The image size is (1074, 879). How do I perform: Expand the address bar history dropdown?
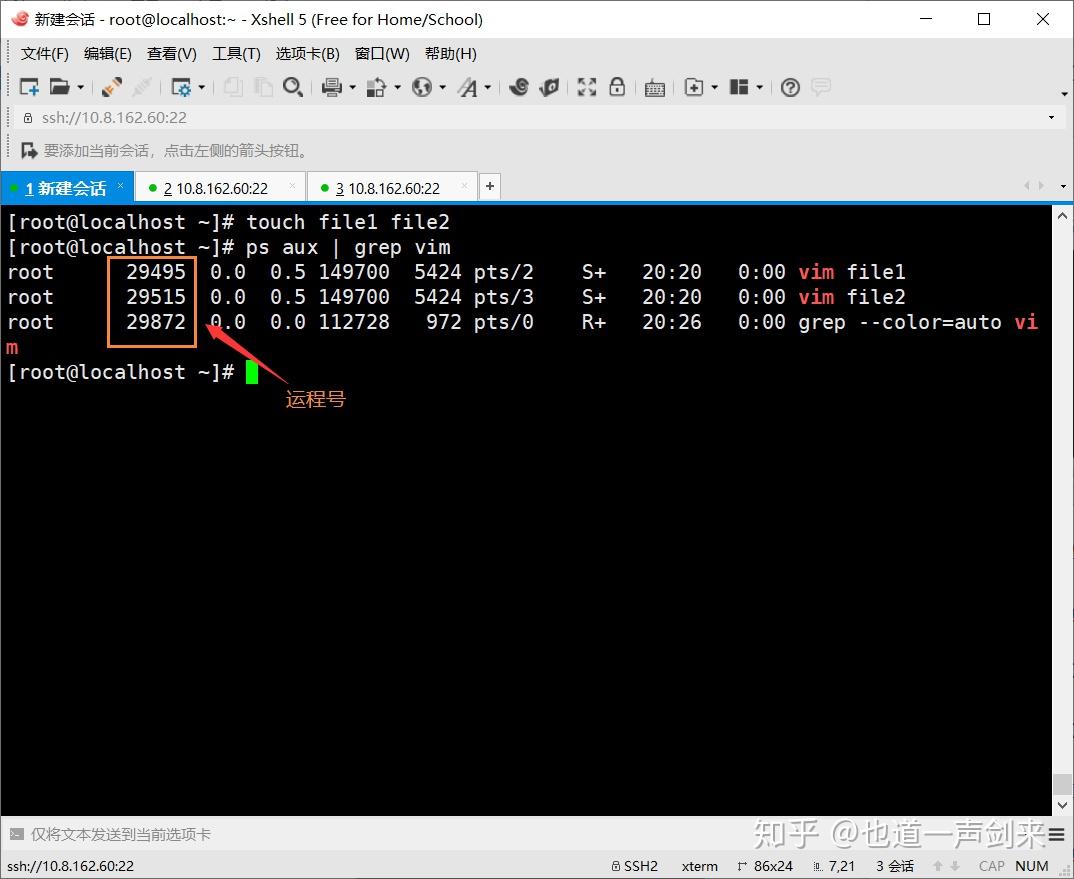1051,118
